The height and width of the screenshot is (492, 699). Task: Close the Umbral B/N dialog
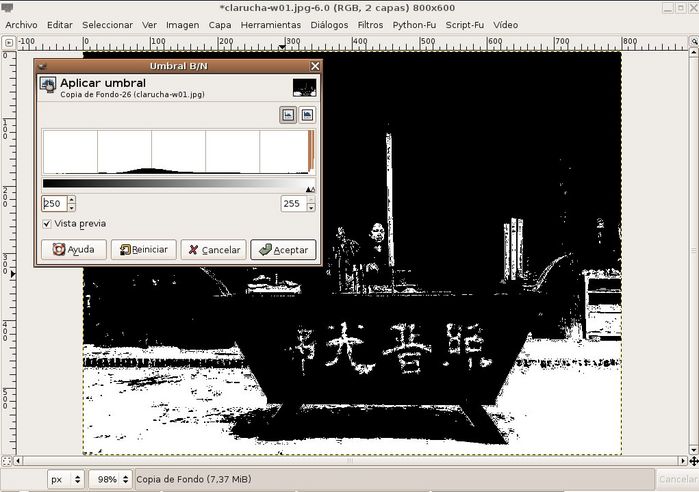[x=315, y=66]
